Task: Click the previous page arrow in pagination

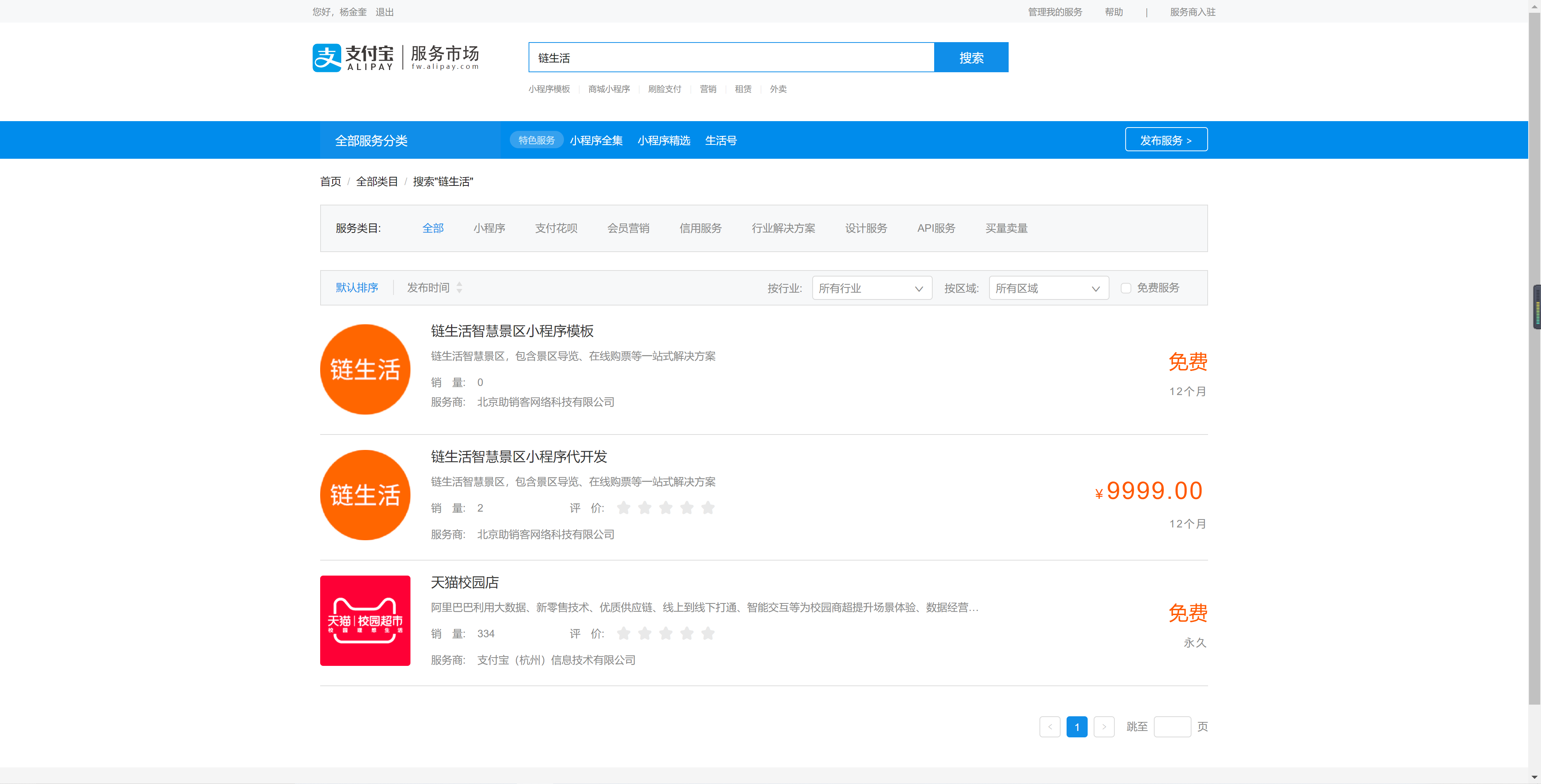Action: [1049, 726]
